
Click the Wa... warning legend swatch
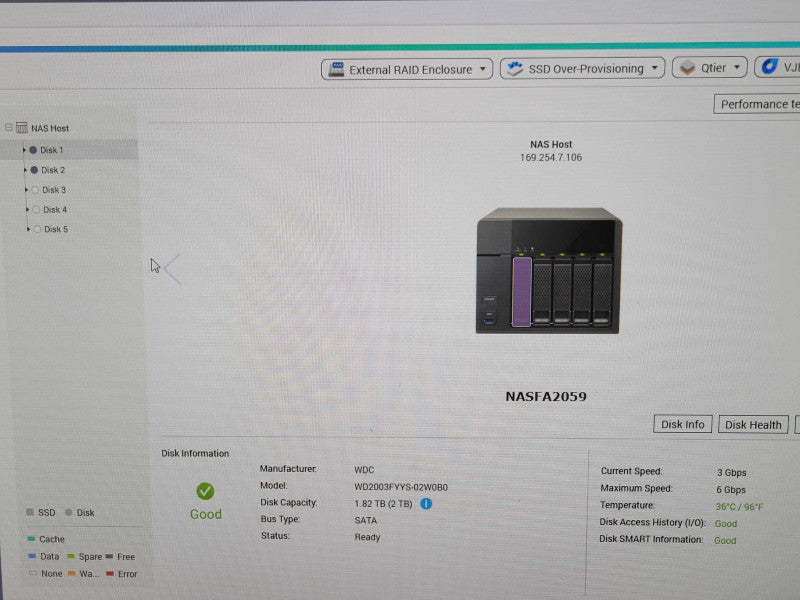(71, 573)
